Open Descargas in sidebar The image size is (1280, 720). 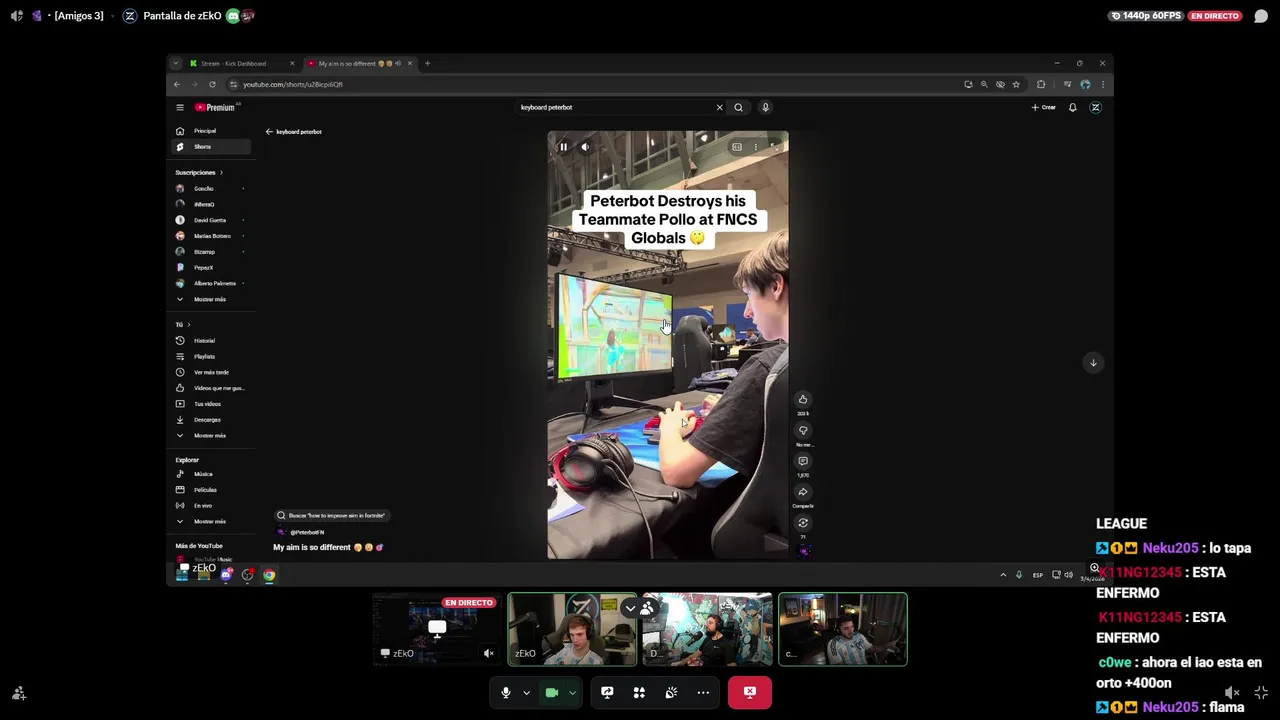tap(210, 420)
